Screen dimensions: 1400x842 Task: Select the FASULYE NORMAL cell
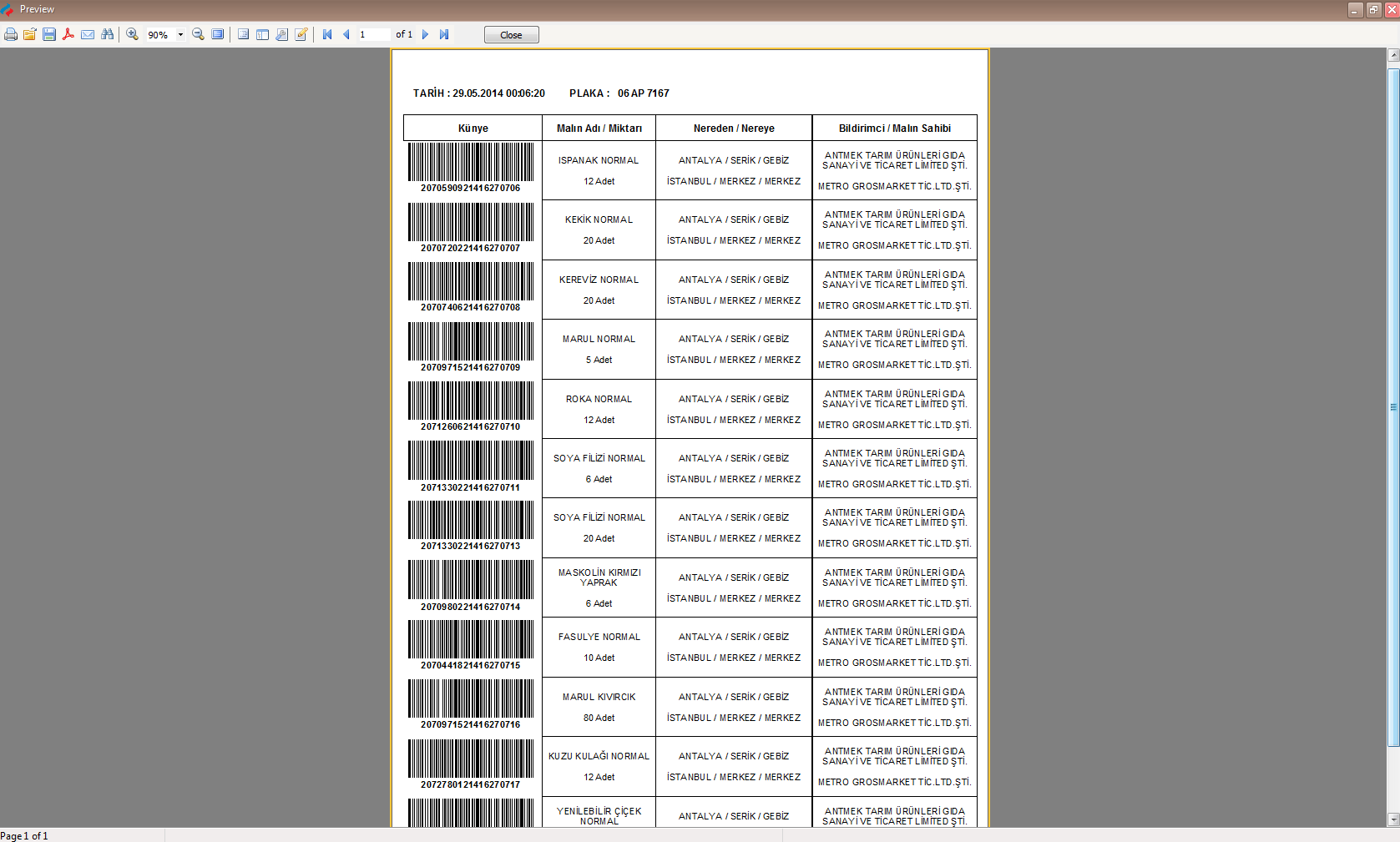click(599, 647)
